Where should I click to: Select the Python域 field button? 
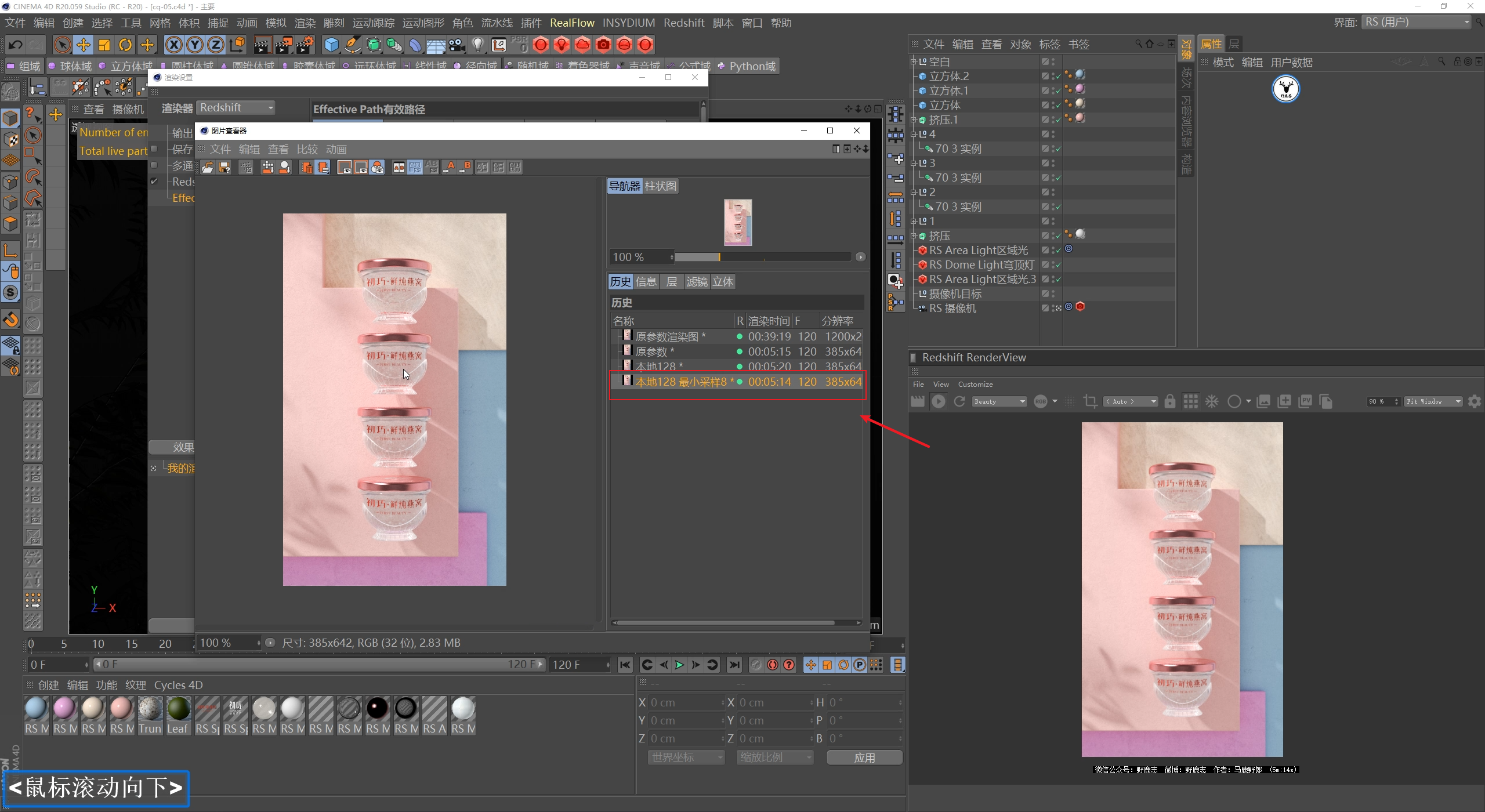(x=747, y=66)
